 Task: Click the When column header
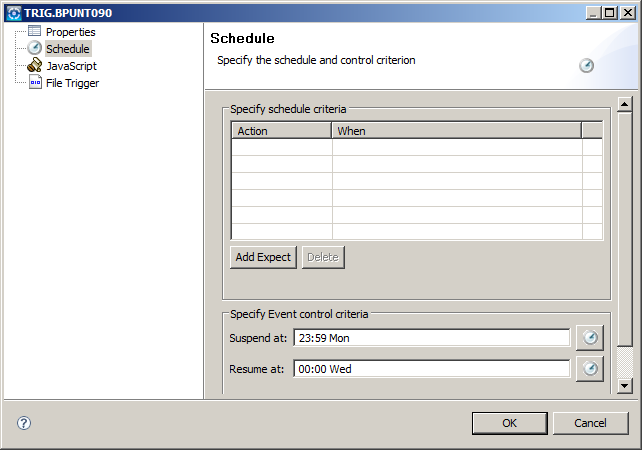(457, 131)
